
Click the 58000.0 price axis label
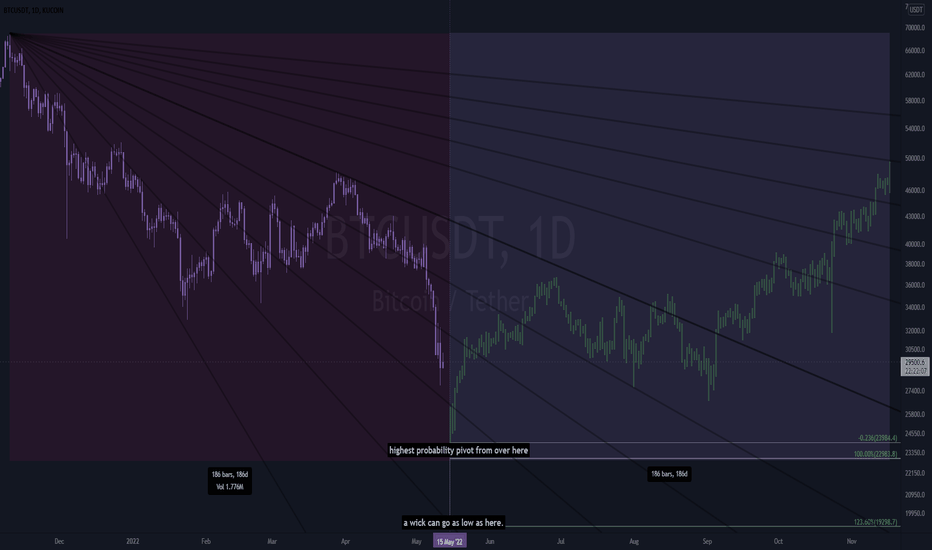pos(915,101)
